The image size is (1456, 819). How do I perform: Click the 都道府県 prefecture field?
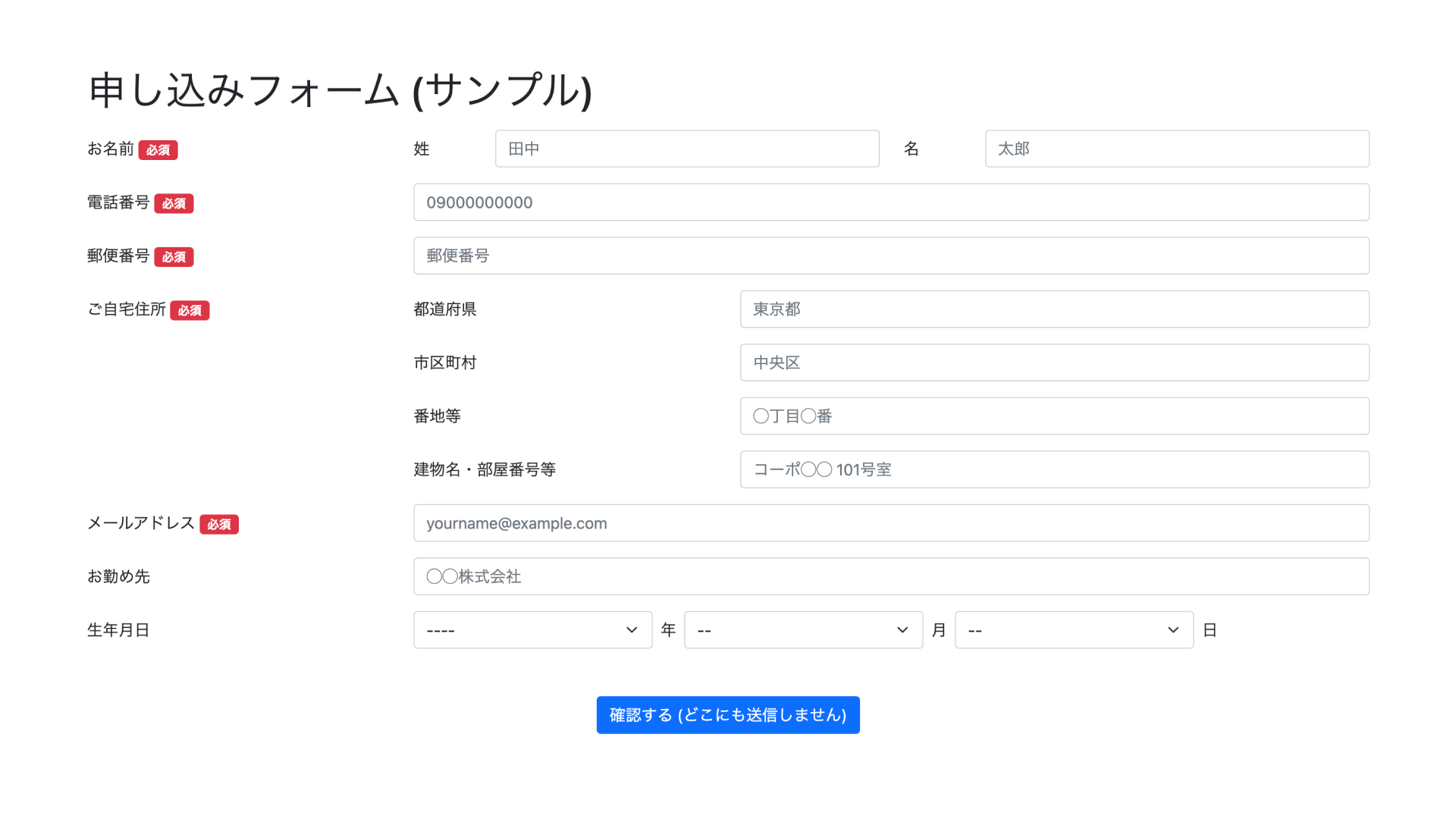[x=1054, y=309]
